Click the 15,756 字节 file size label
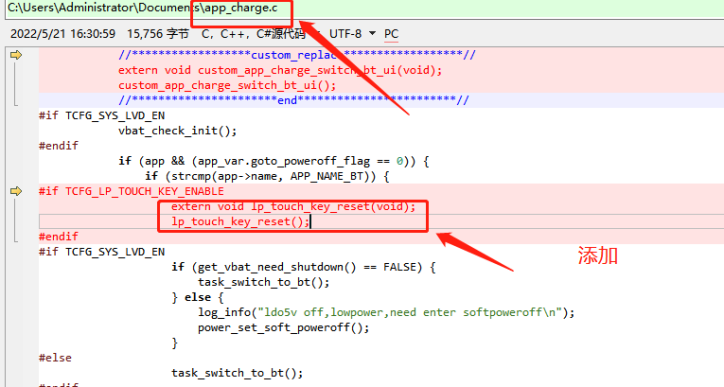724x387 pixels. tap(158, 34)
